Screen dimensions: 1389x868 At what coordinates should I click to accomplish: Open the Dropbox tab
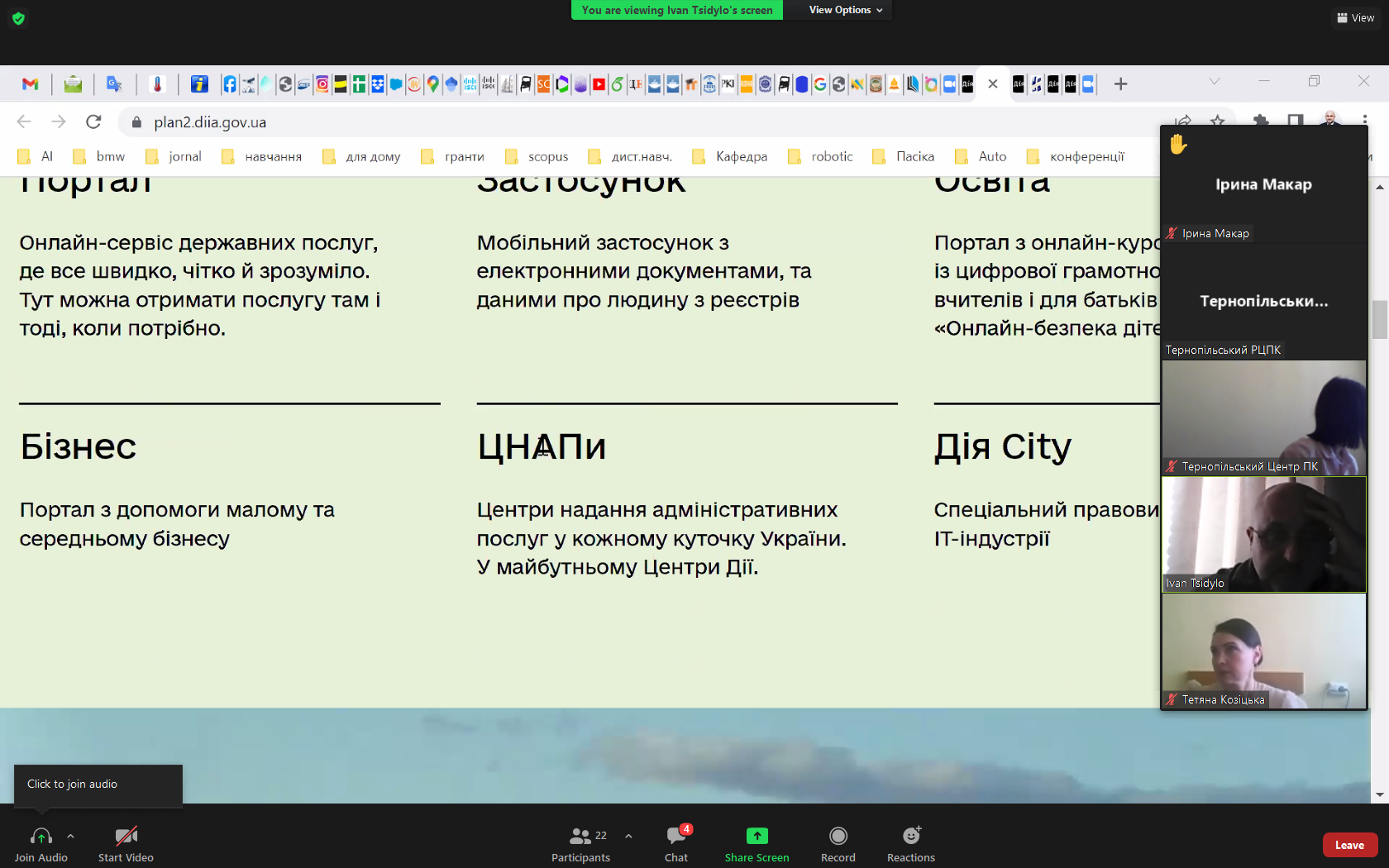pyautogui.click(x=378, y=84)
